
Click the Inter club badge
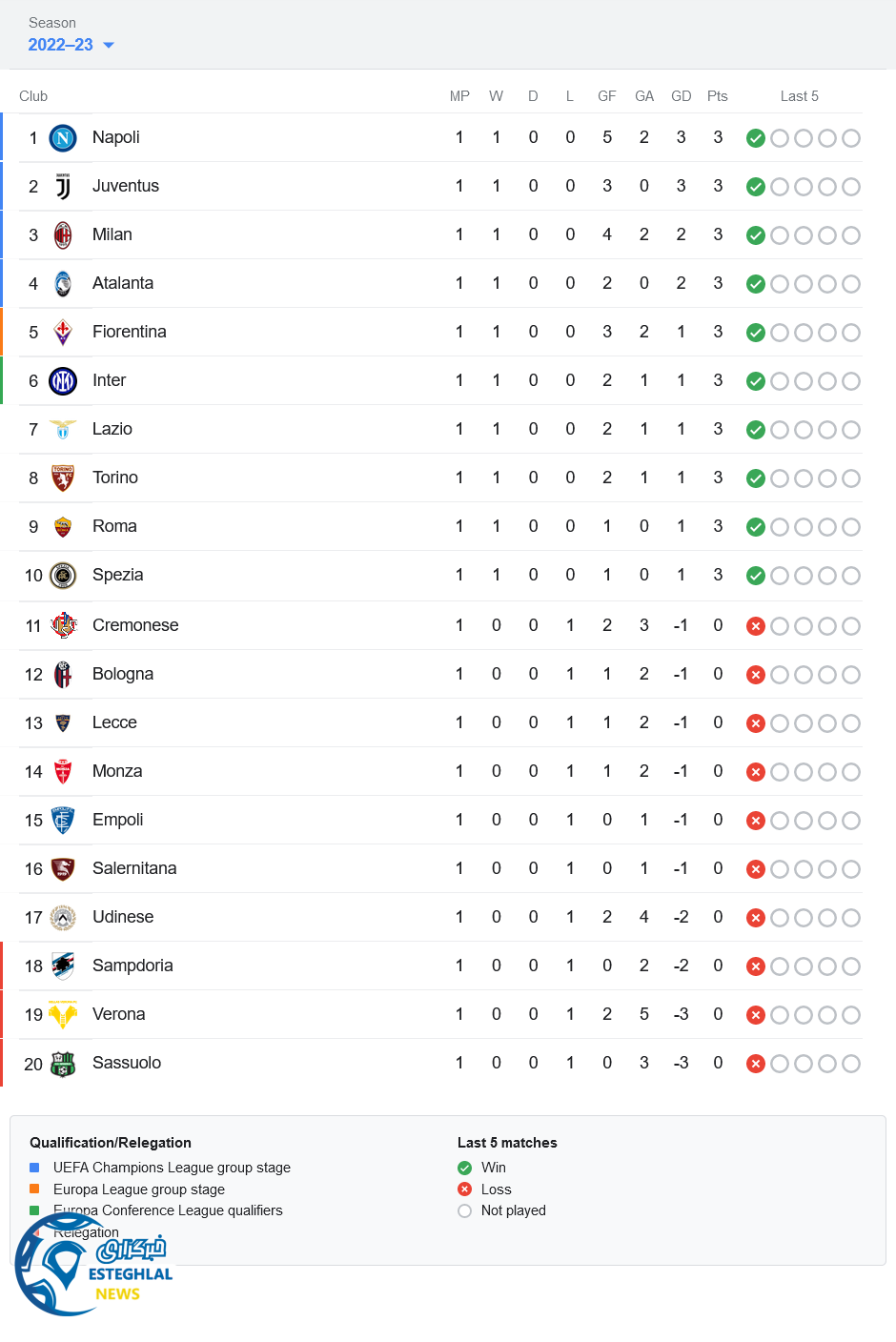[63, 381]
